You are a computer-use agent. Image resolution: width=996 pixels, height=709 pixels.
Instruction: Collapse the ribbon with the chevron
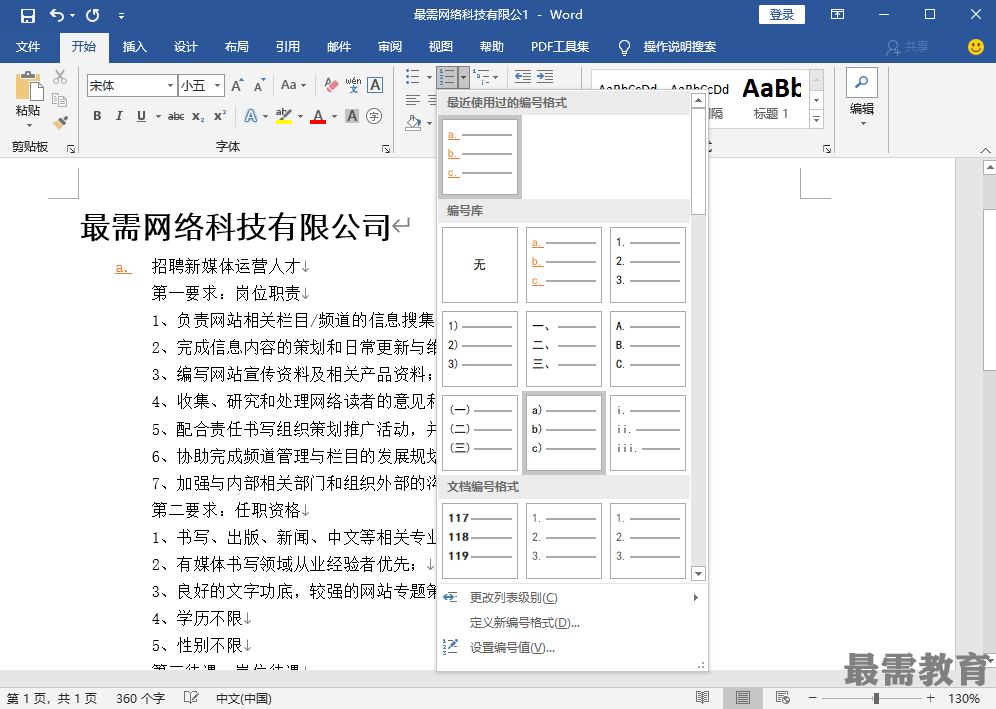point(985,150)
